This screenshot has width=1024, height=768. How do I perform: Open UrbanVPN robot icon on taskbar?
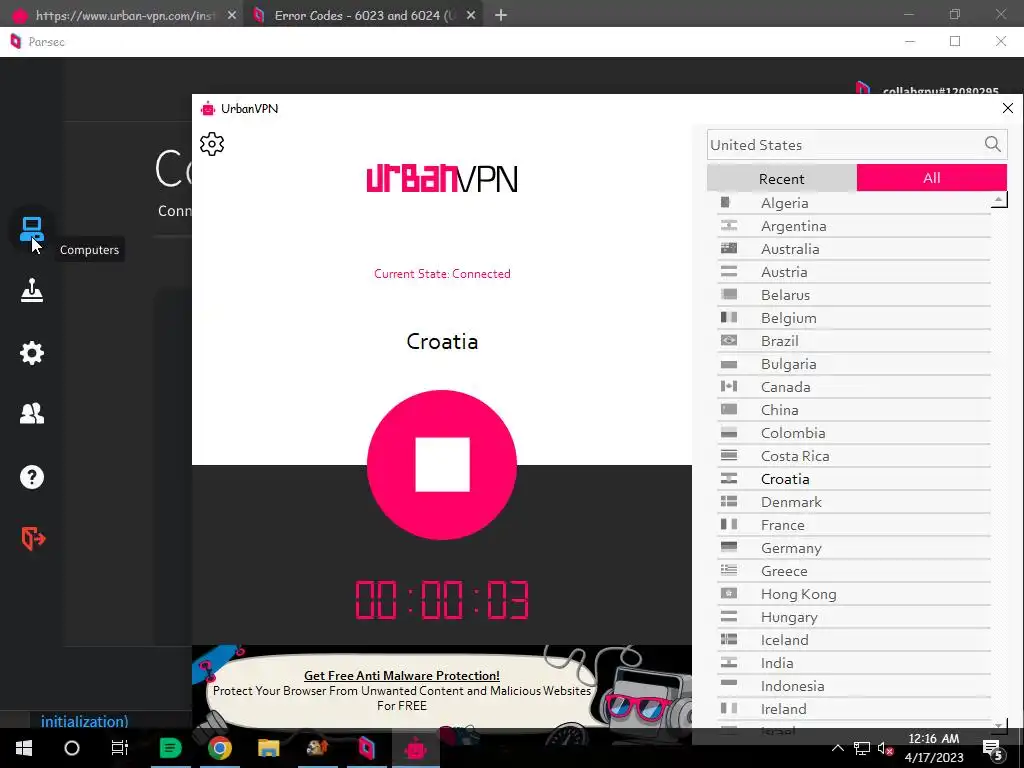[415, 748]
